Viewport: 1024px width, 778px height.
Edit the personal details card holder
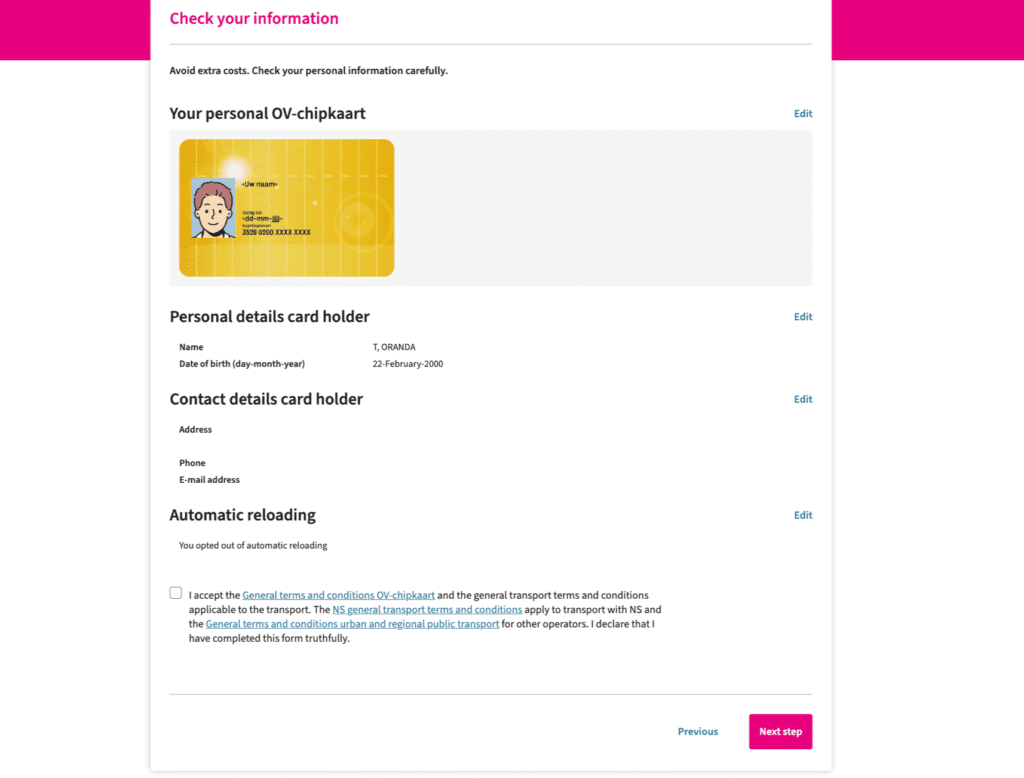(x=803, y=317)
